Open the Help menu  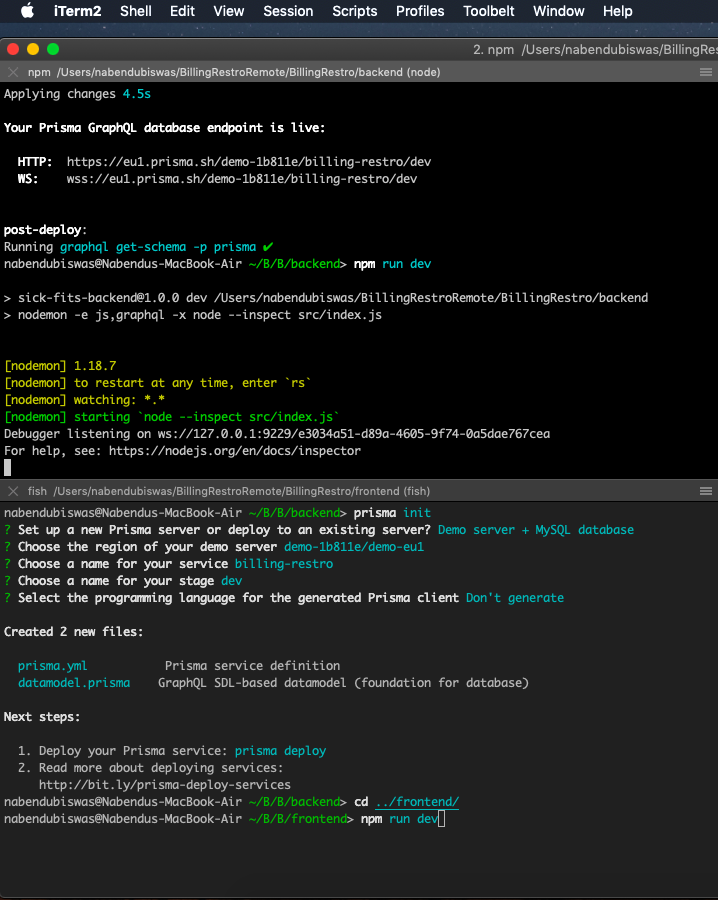click(618, 11)
